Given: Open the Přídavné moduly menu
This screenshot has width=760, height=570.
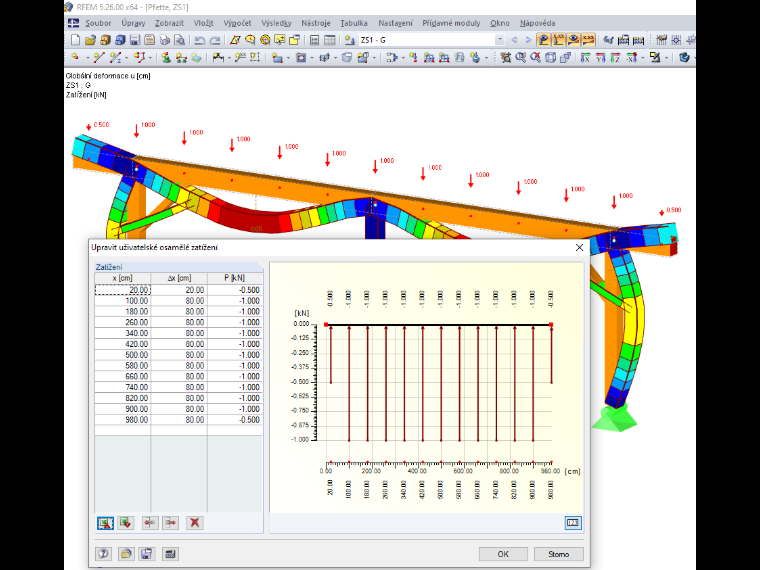Looking at the screenshot, I should point(451,23).
